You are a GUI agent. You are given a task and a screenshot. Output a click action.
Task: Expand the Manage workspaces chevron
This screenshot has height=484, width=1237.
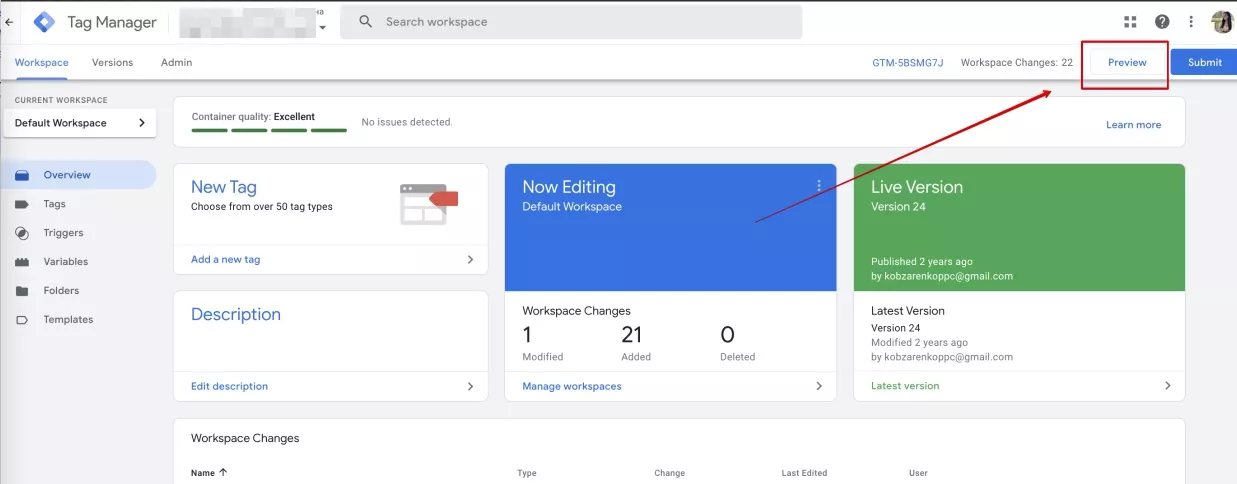819,386
